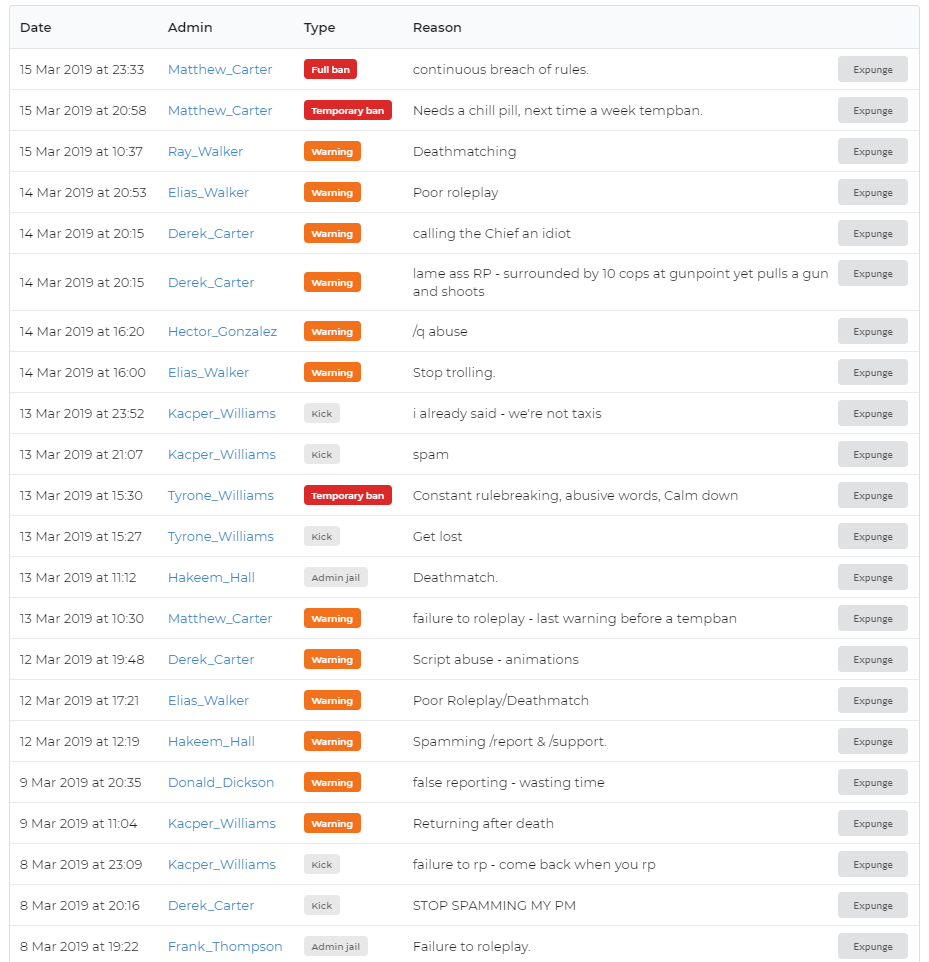Open Hakeem_Hall link on Deathmatch row
The width and height of the screenshot is (929, 962).
[x=211, y=577]
